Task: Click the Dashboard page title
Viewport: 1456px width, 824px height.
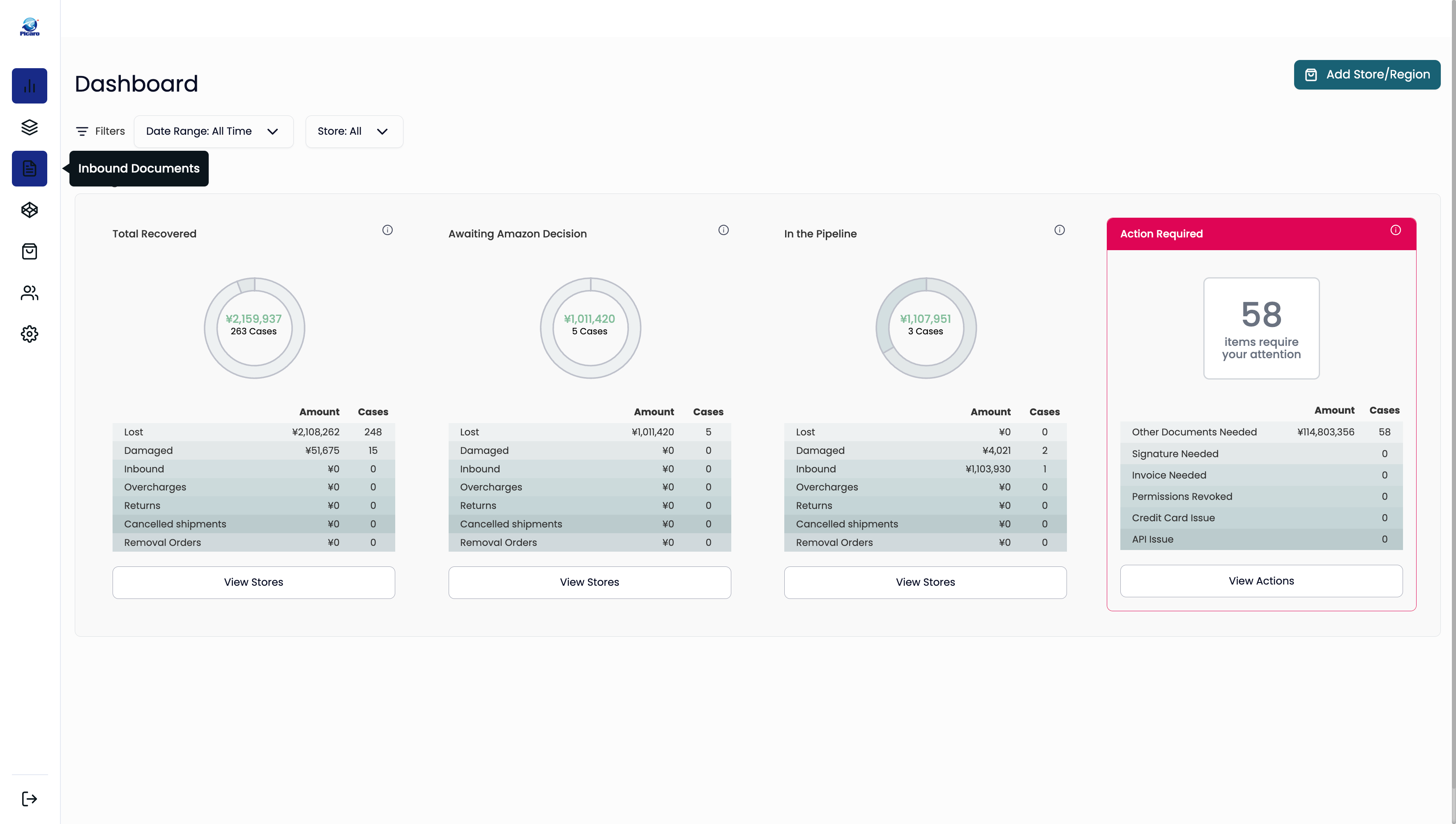Action: 136,84
